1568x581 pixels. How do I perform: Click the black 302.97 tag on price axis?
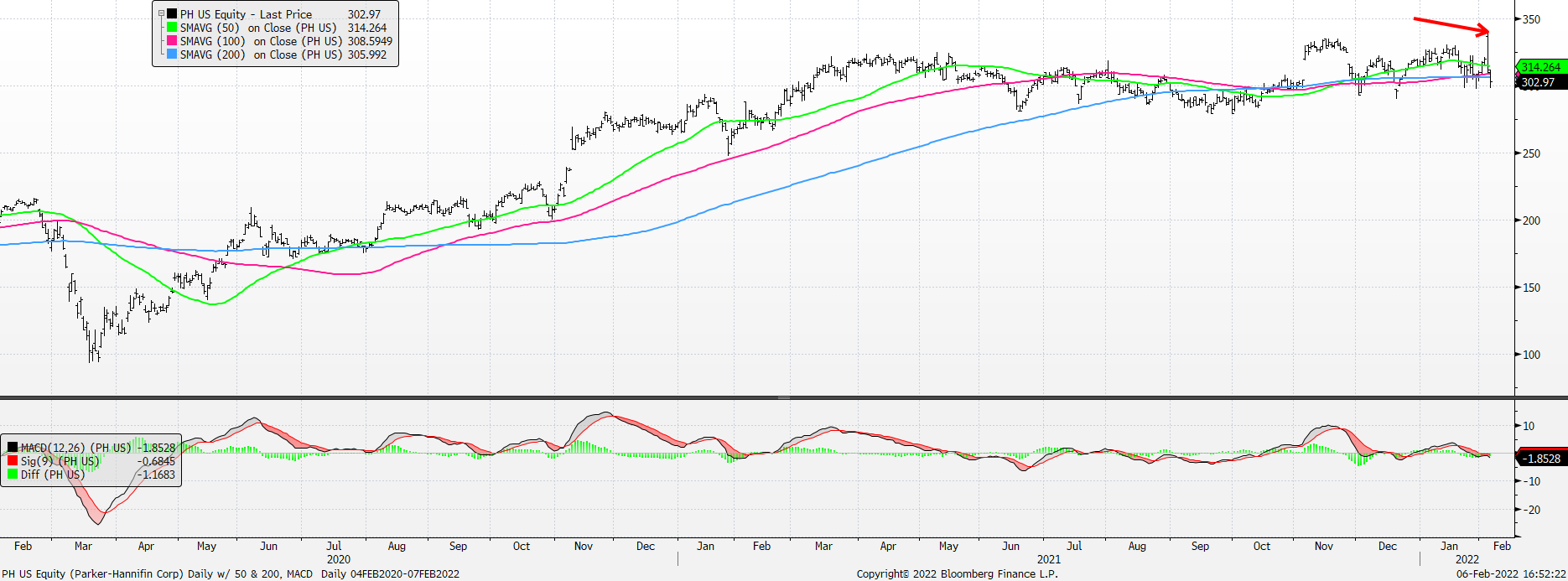(1541, 82)
